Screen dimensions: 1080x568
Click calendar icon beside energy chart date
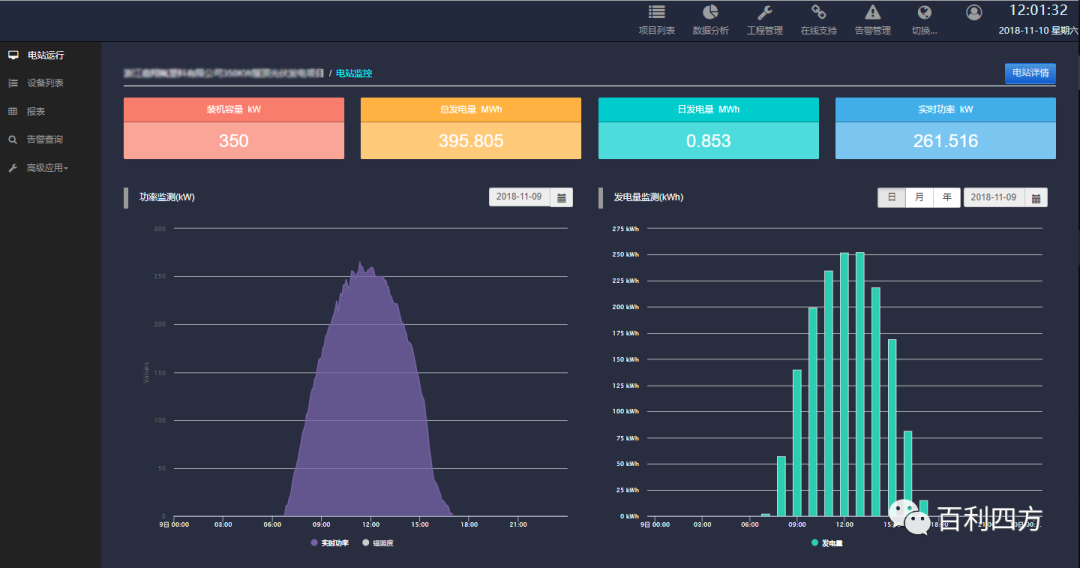coord(1036,198)
